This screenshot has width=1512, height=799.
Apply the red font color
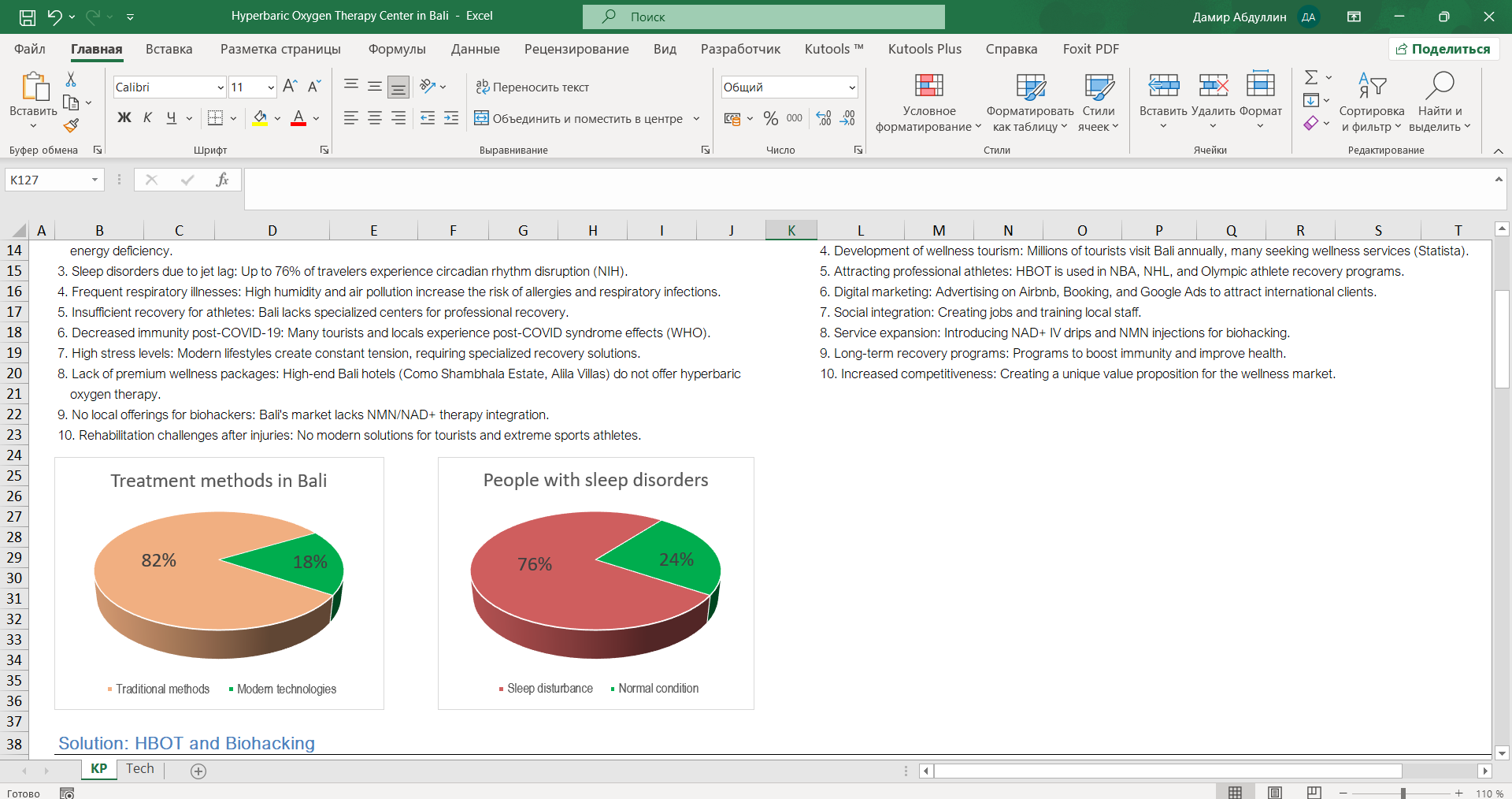coord(298,118)
